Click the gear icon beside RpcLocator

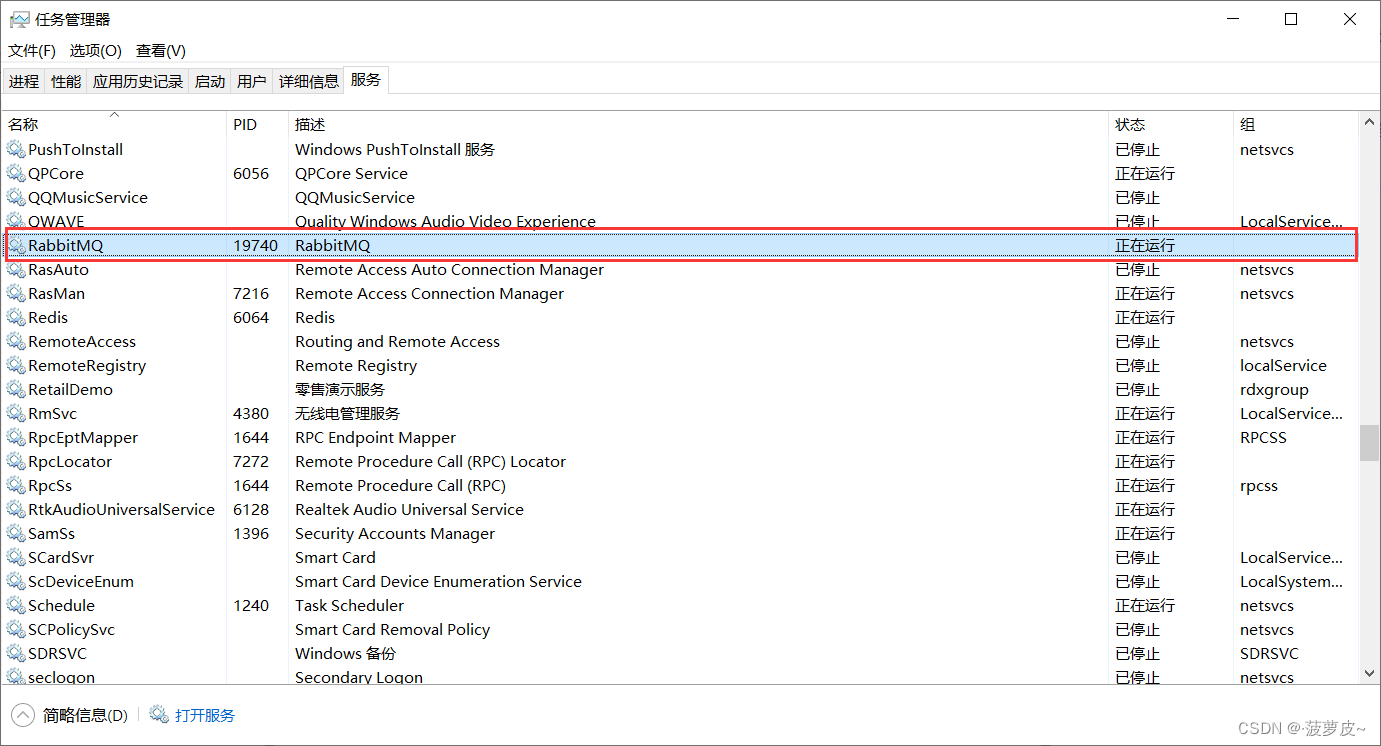coord(16,462)
